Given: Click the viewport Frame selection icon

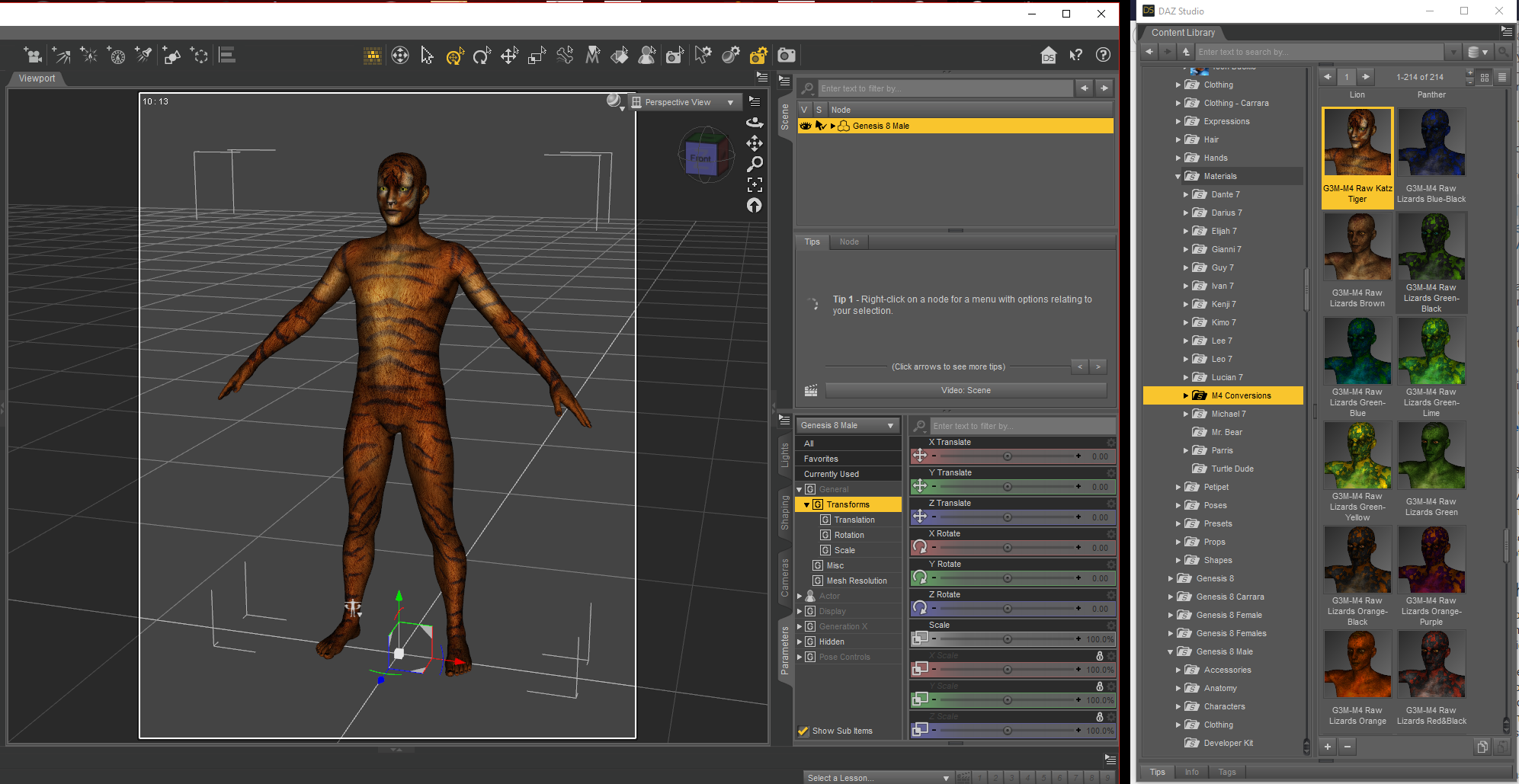Looking at the screenshot, I should click(755, 184).
